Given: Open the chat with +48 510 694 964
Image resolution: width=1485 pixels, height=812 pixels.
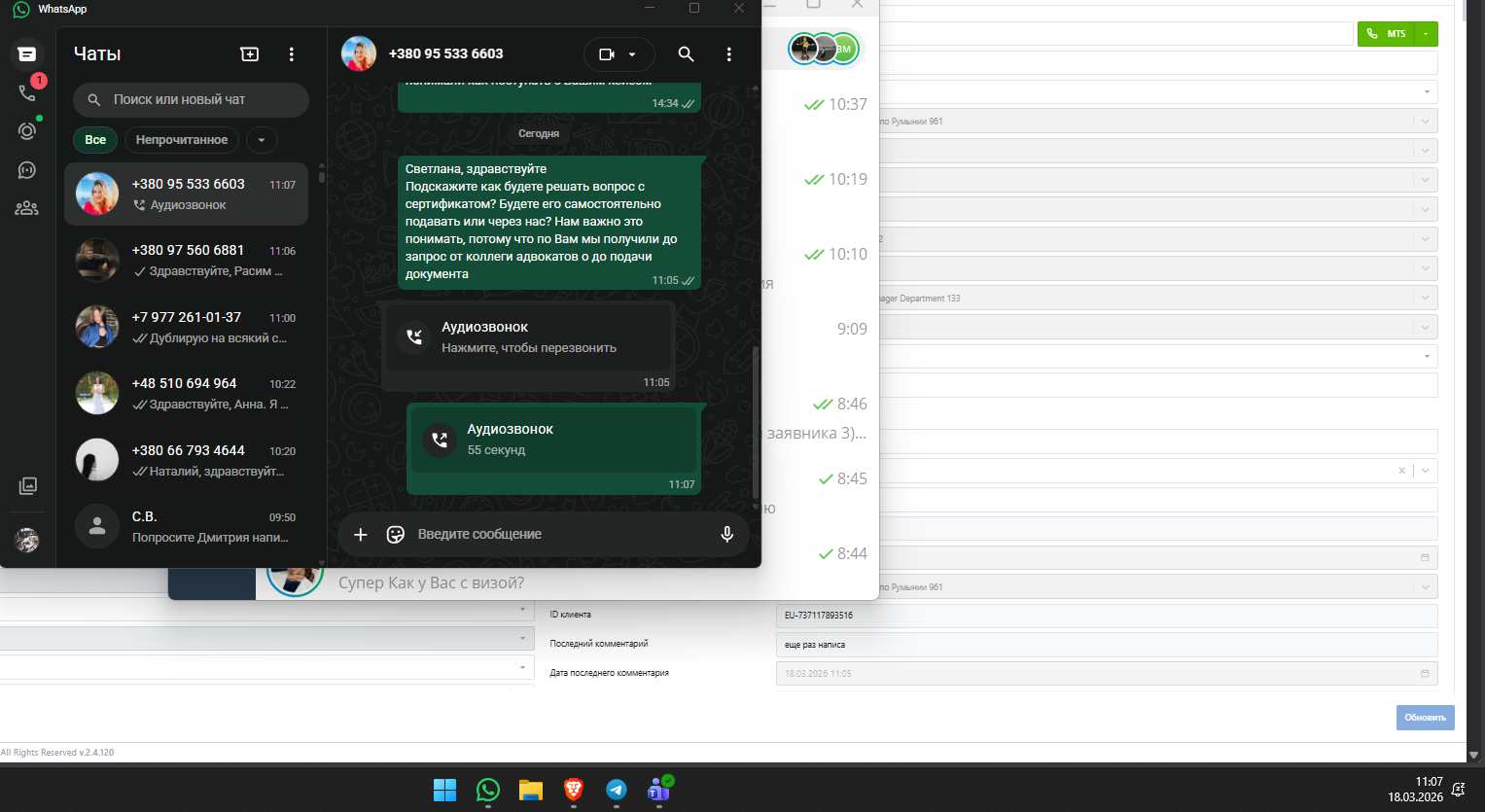Looking at the screenshot, I should [x=187, y=394].
